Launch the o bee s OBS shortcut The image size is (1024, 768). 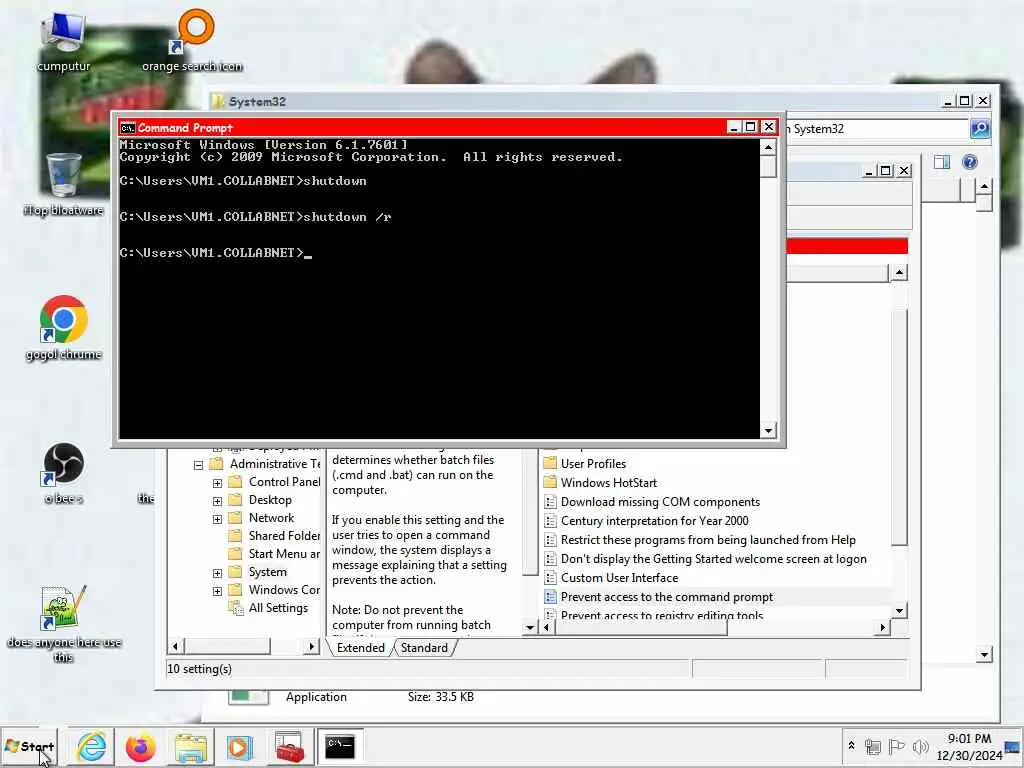(x=63, y=473)
